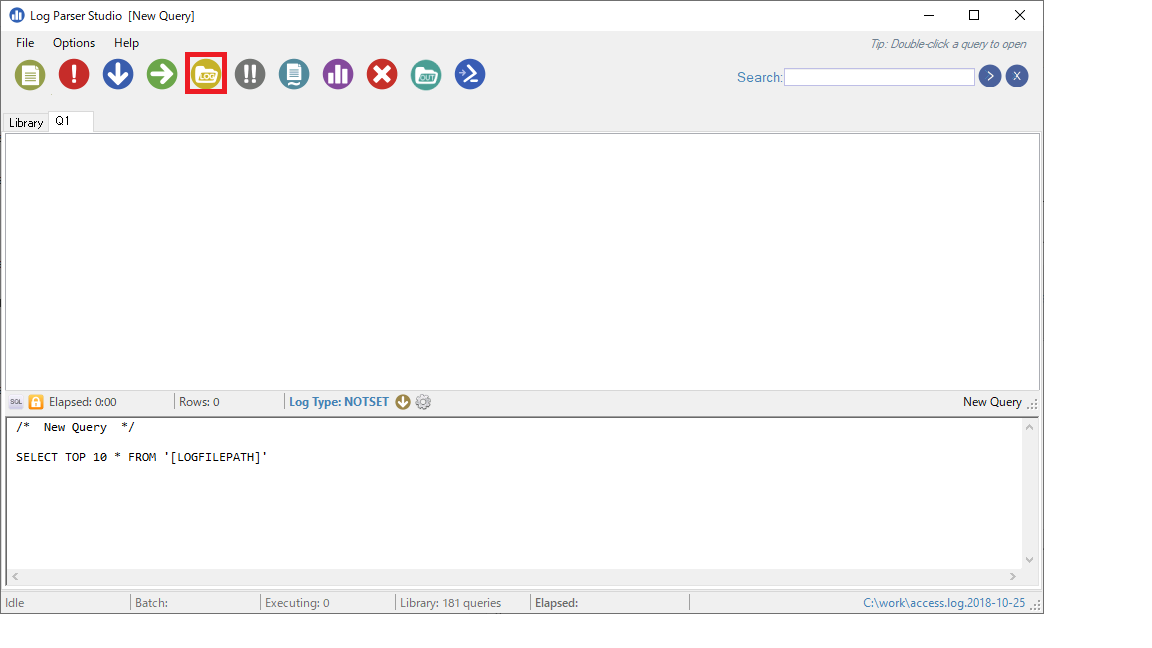
Task: Click the New Query label above editor
Action: point(992,402)
